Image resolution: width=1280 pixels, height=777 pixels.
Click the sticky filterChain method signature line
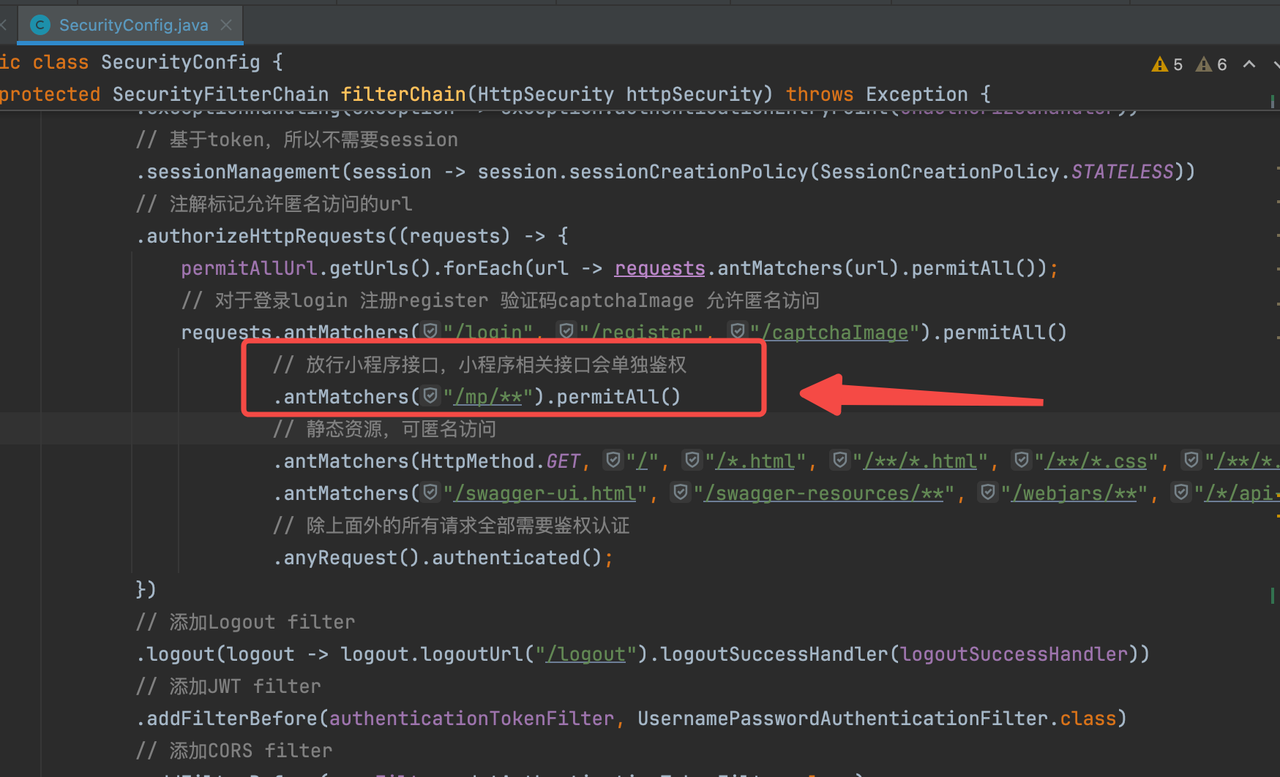point(495,94)
